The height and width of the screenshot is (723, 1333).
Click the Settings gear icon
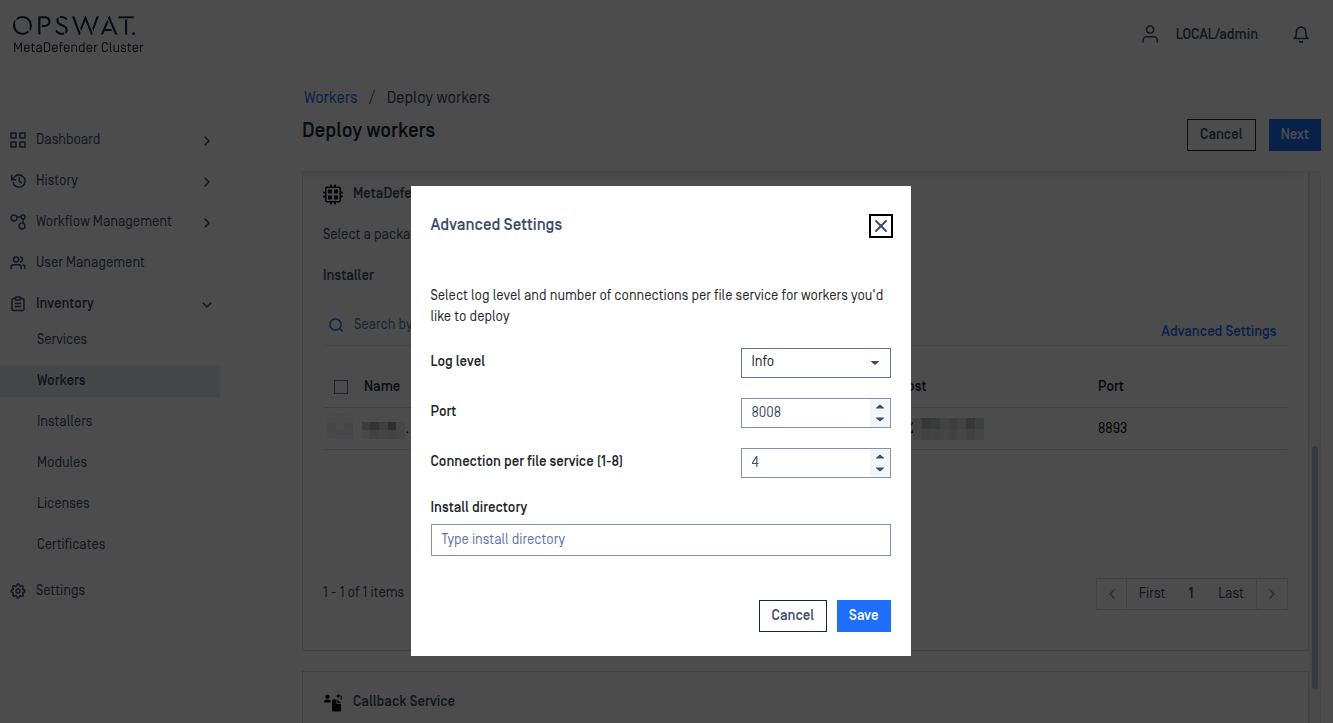[x=18, y=591]
